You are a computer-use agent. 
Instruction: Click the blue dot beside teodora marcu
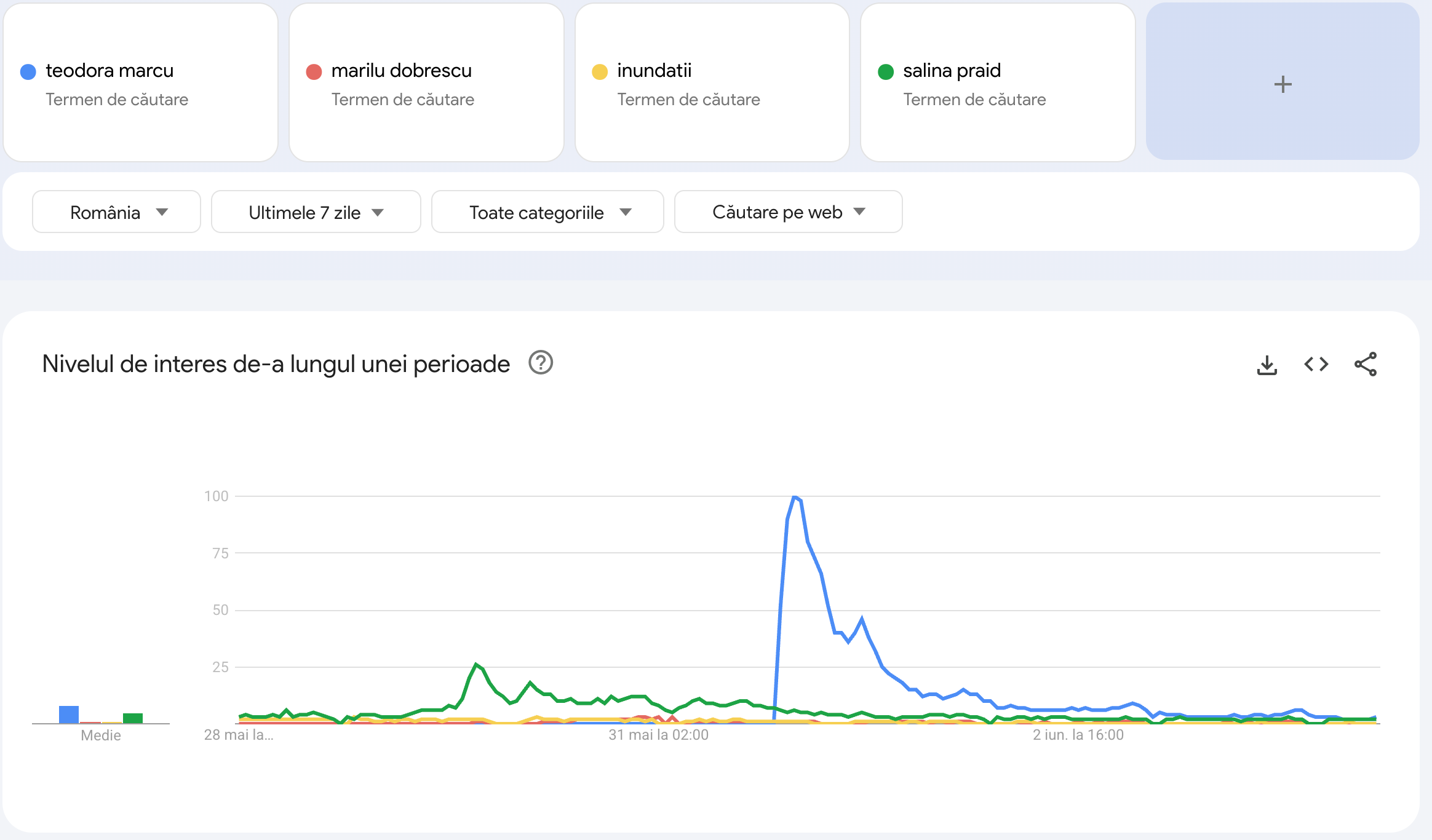click(x=28, y=72)
